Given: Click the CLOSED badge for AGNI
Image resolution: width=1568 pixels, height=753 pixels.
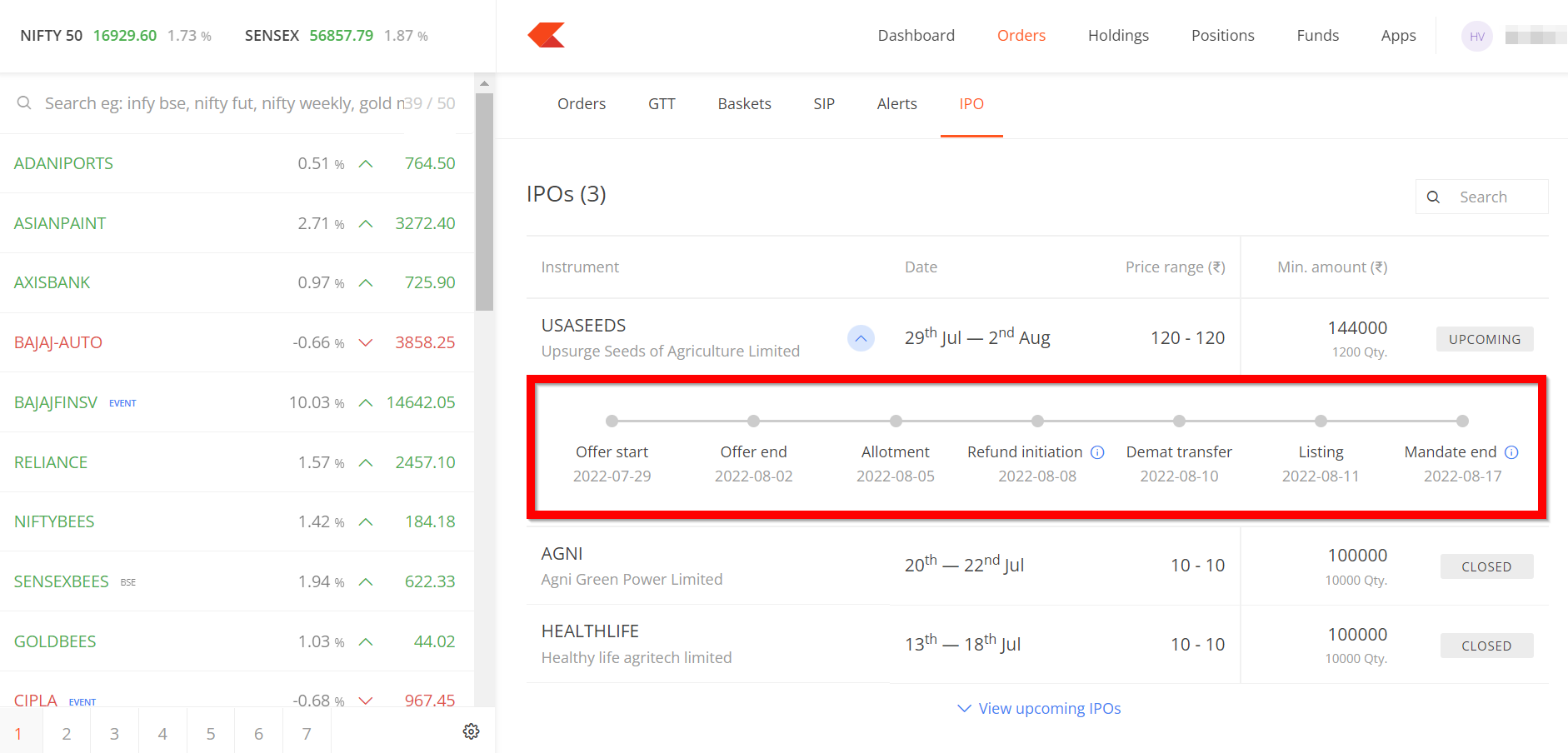Looking at the screenshot, I should point(1486,566).
